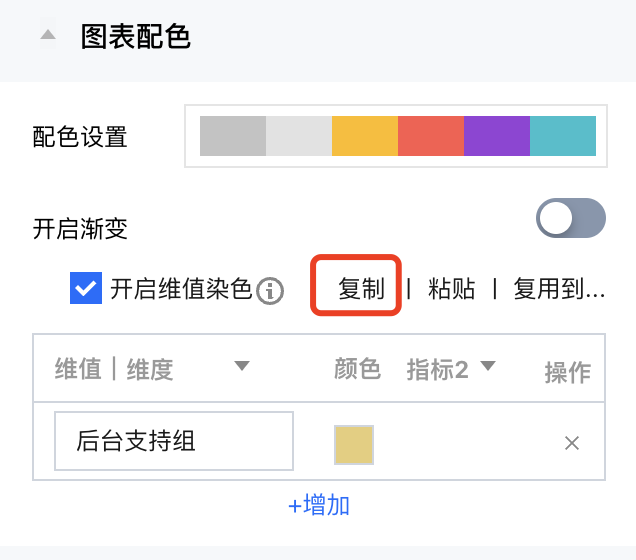Click the 后台支持组 input field
Screen dimensions: 636x560
174,441
